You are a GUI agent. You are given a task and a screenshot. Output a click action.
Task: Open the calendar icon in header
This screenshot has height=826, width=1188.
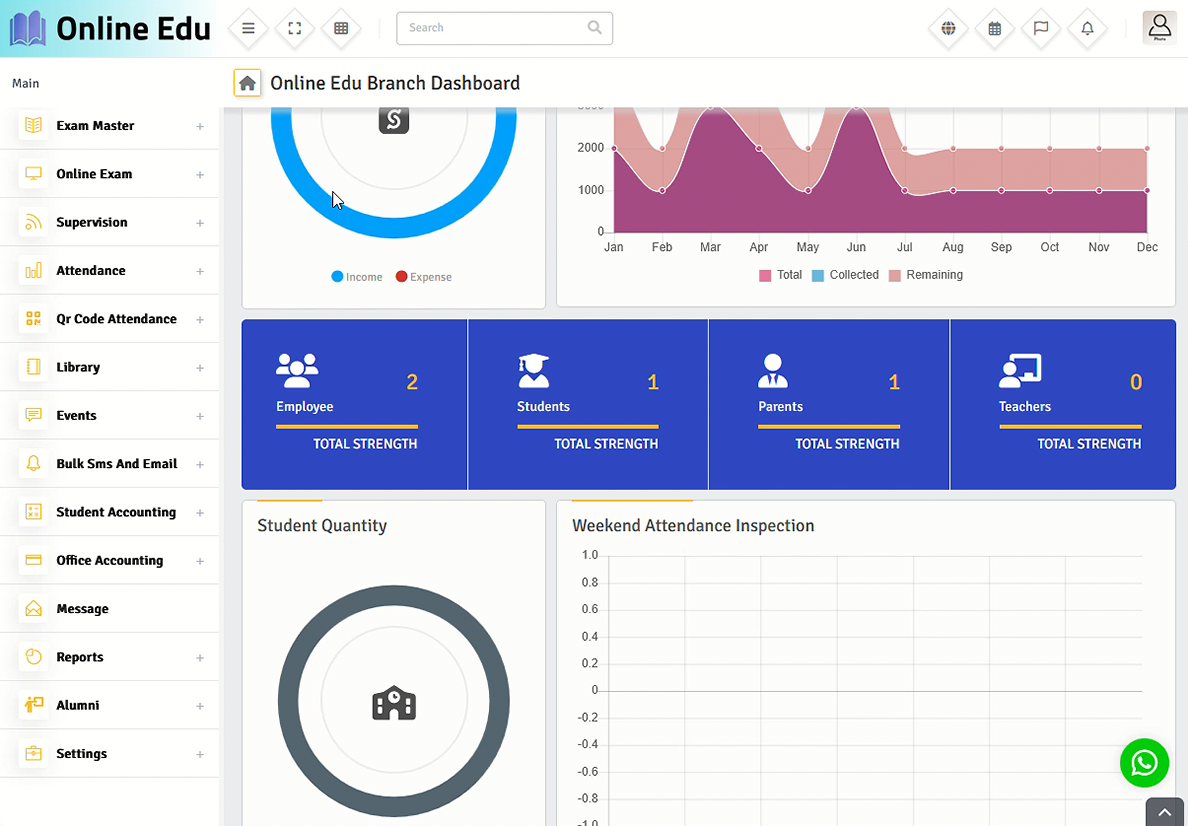click(x=994, y=28)
